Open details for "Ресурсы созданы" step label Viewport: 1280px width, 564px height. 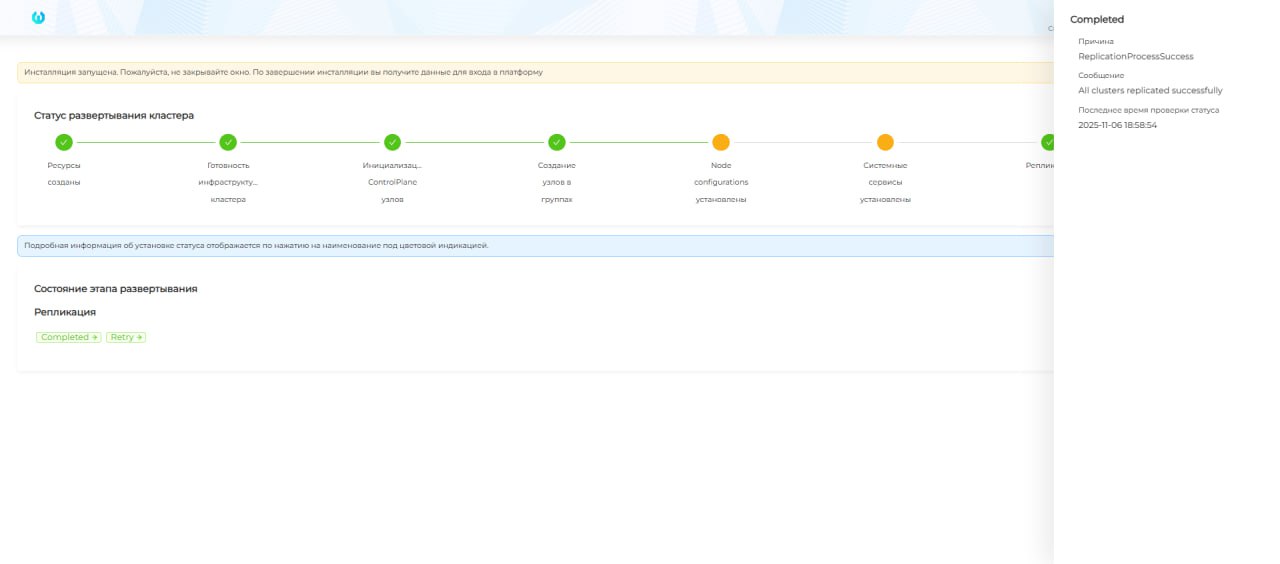coord(64,174)
